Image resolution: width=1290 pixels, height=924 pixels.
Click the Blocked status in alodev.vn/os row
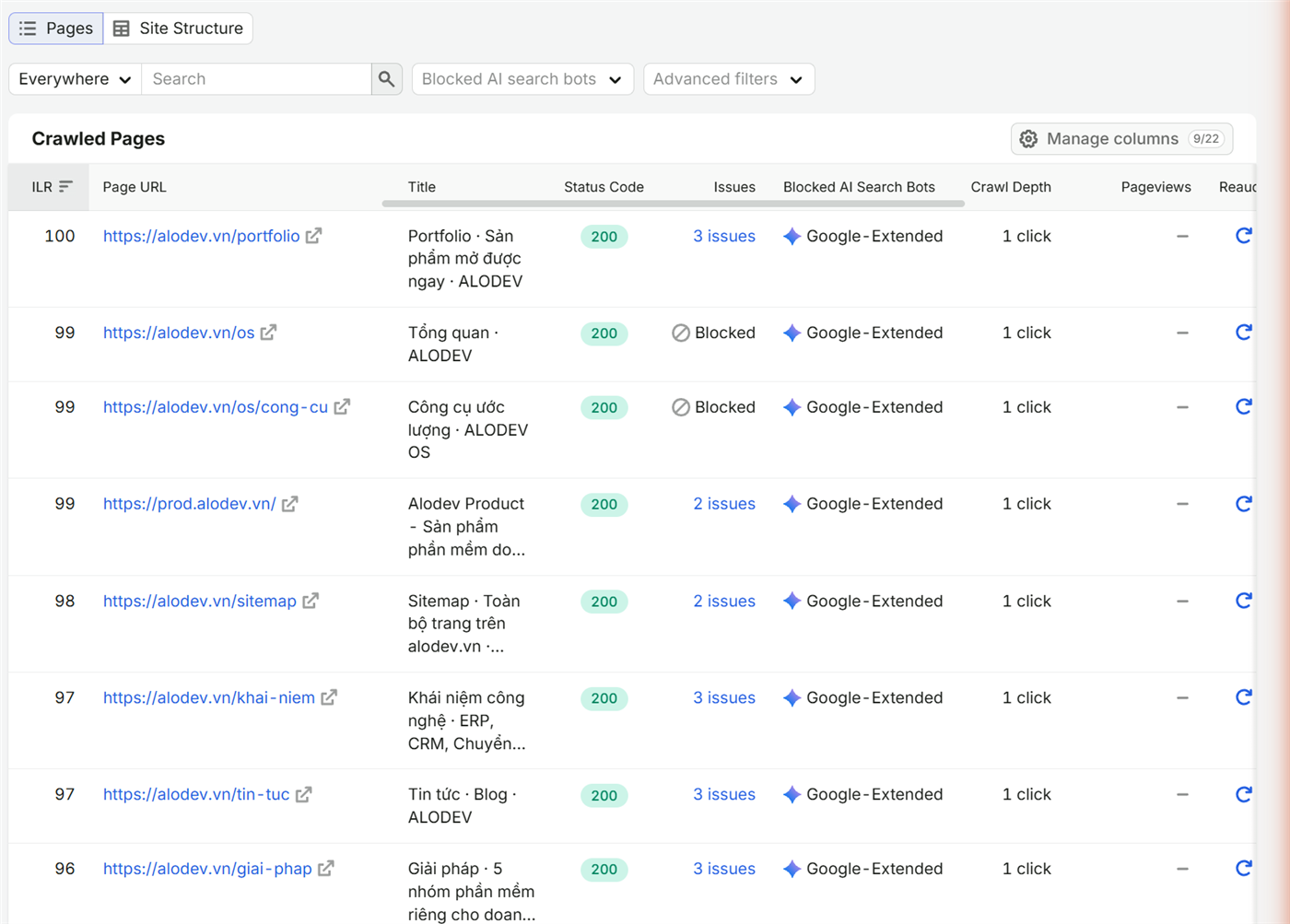pos(713,333)
